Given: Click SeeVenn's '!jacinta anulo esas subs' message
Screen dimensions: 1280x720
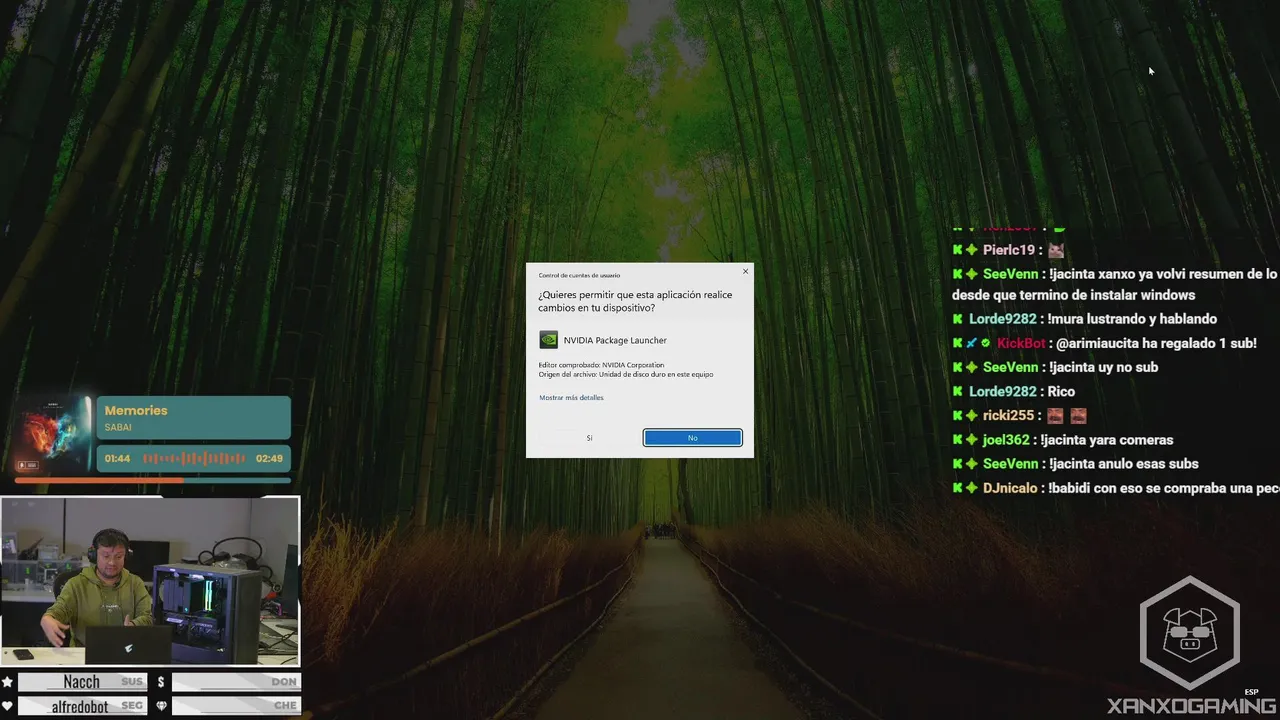Looking at the screenshot, I should coord(1123,463).
